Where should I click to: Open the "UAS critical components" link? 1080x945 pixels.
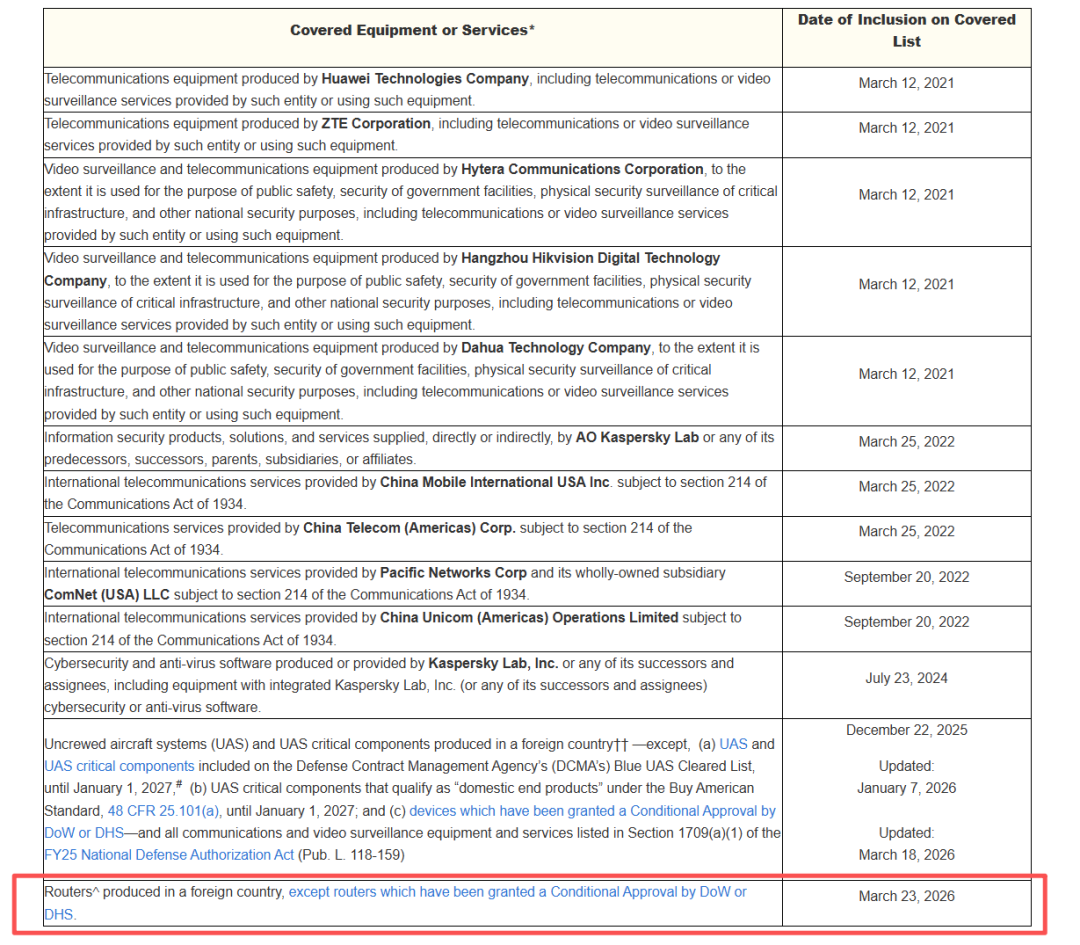coord(119,766)
